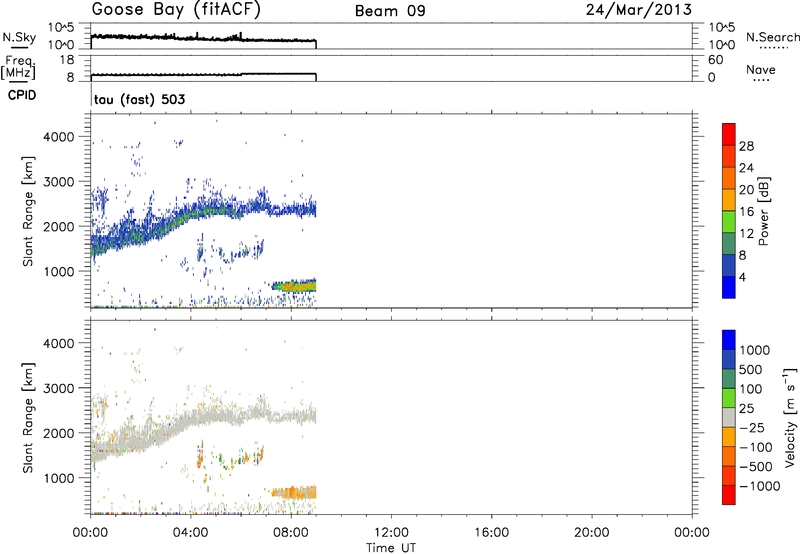Click the date "24/Mar/2013"
Screen dimensions: 800x554
point(639,10)
